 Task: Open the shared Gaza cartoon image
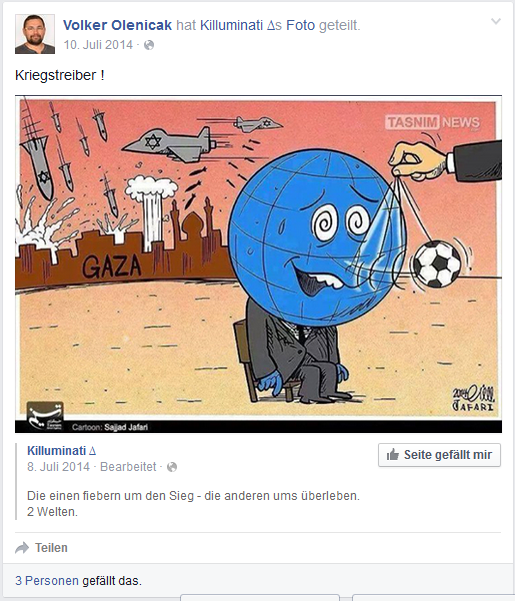(x=258, y=264)
